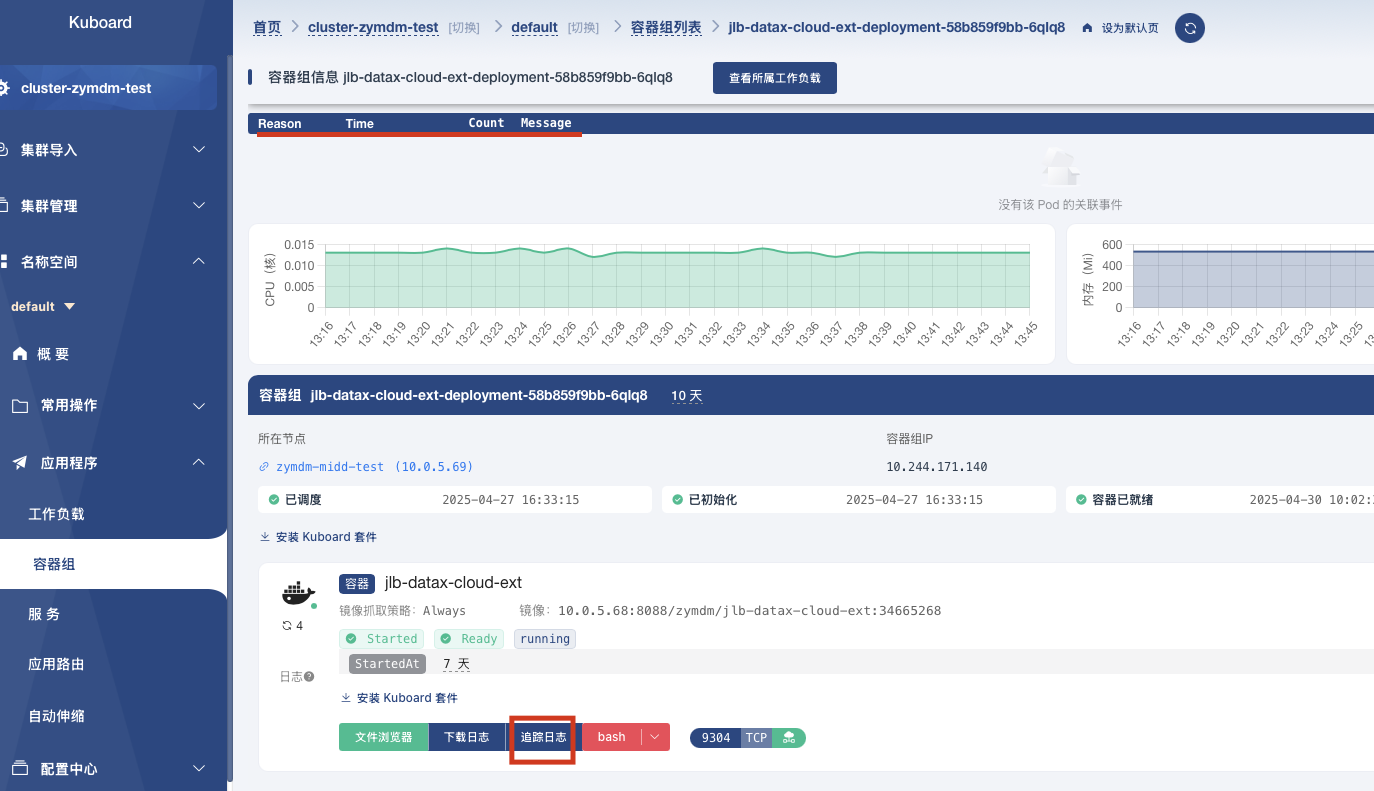Click 容器组列表 in the breadcrumb
The height and width of the screenshot is (791, 1374).
click(x=666, y=27)
